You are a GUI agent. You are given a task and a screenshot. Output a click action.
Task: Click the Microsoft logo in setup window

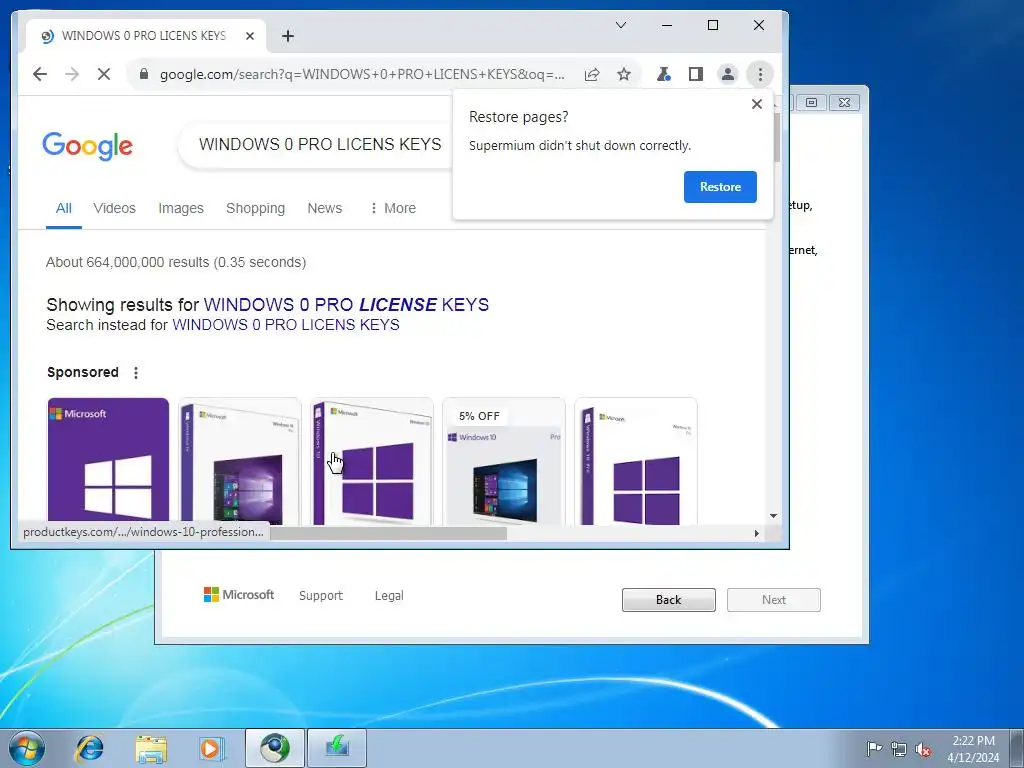[x=239, y=595]
